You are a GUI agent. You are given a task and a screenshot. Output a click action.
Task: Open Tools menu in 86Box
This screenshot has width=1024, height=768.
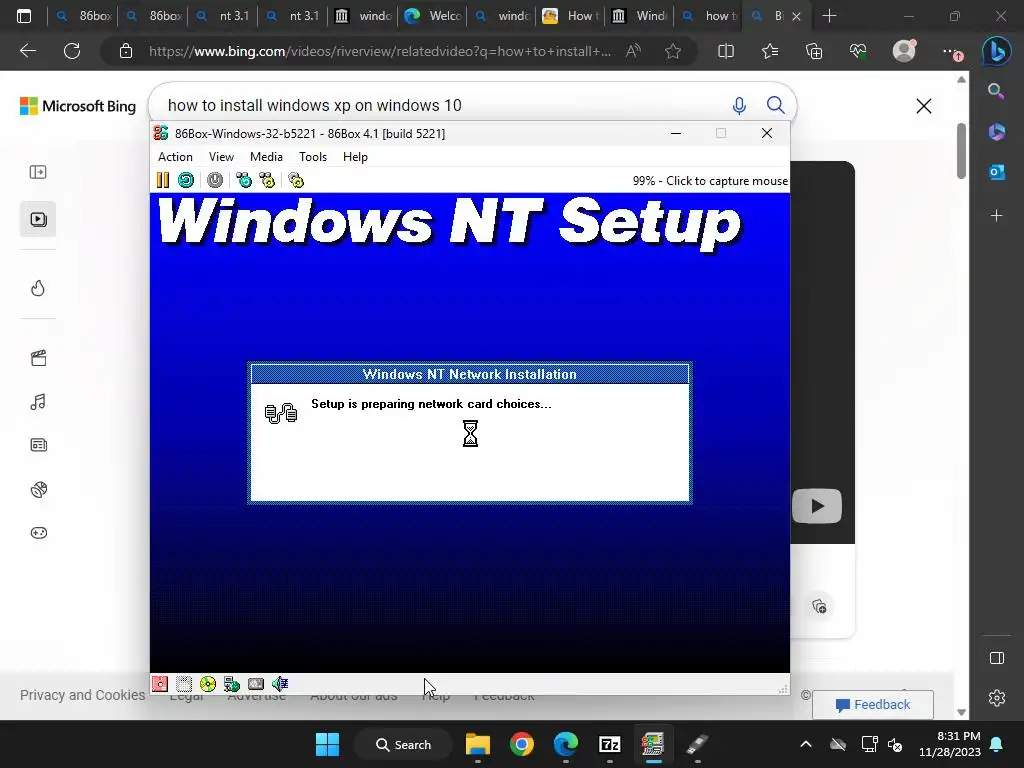click(x=313, y=157)
